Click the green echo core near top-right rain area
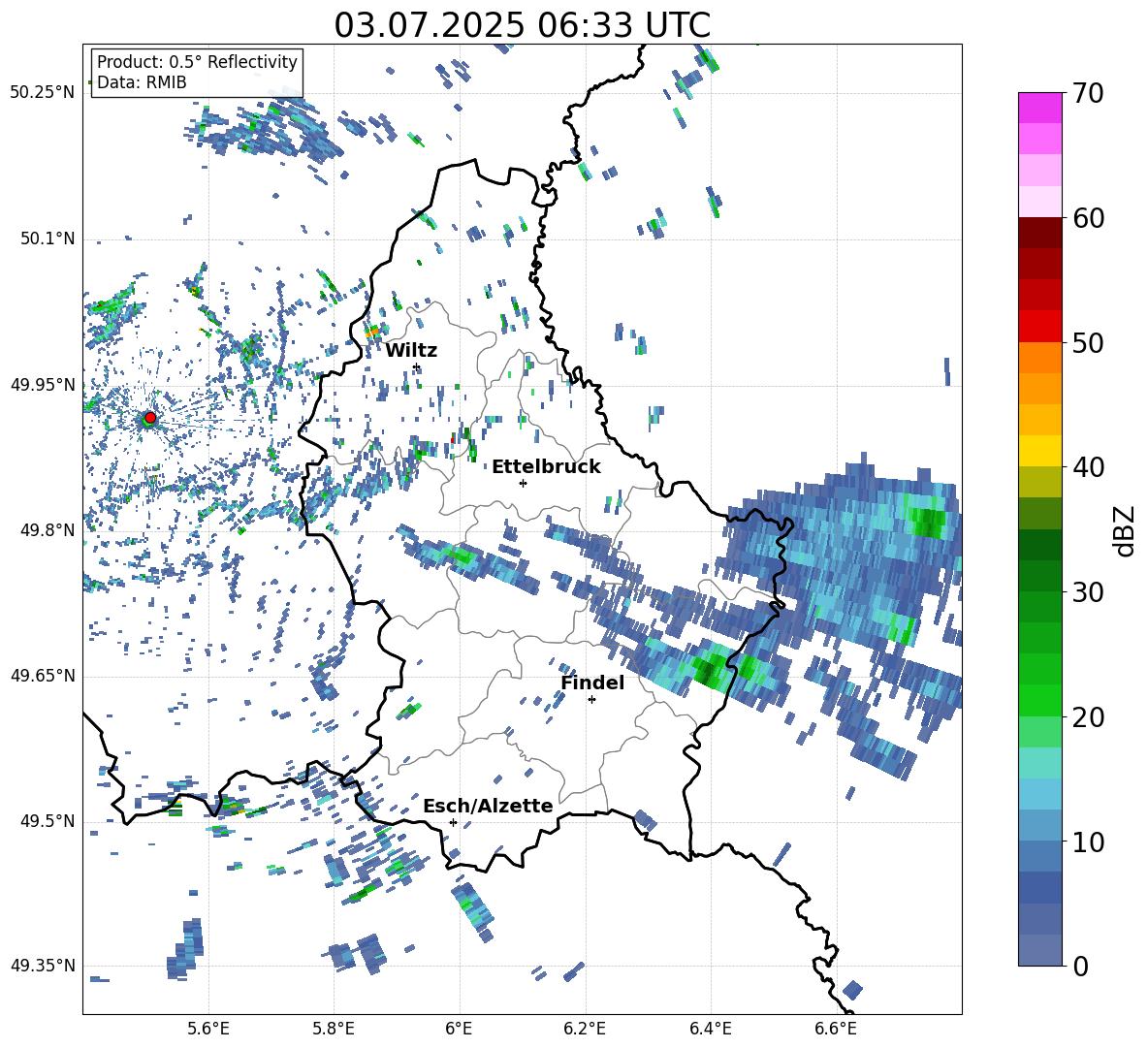Viewport: 1148px width, 1048px height. 928,521
